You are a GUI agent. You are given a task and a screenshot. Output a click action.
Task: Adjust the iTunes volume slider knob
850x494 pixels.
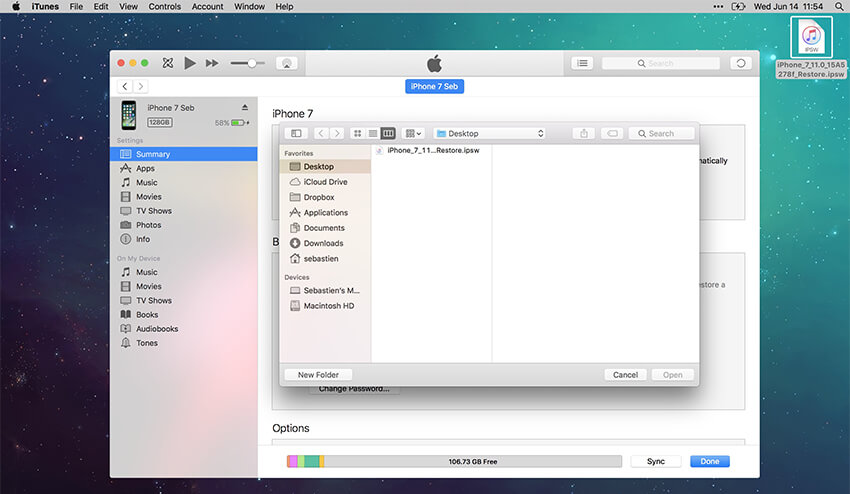252,63
